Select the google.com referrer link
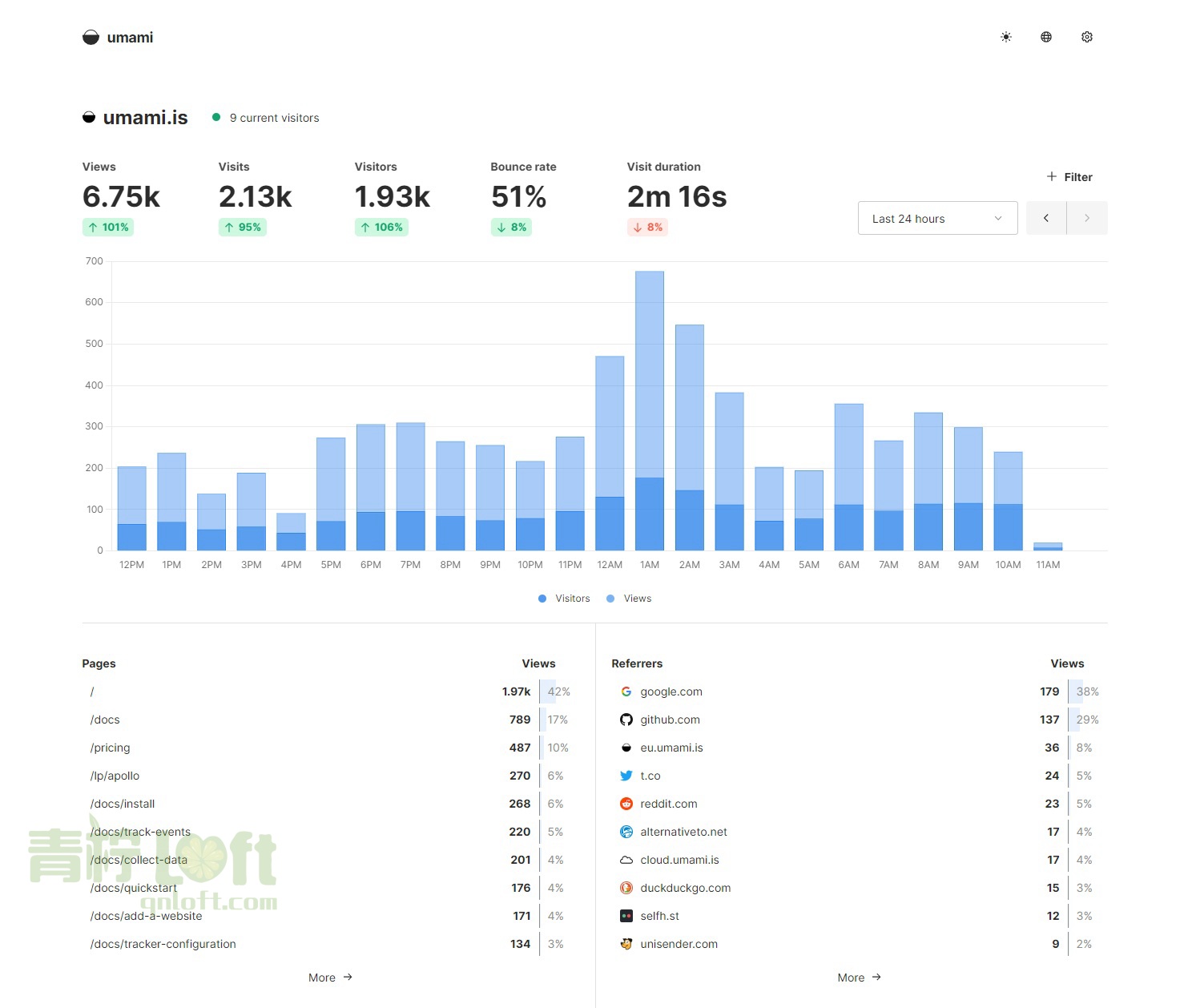 pos(671,691)
